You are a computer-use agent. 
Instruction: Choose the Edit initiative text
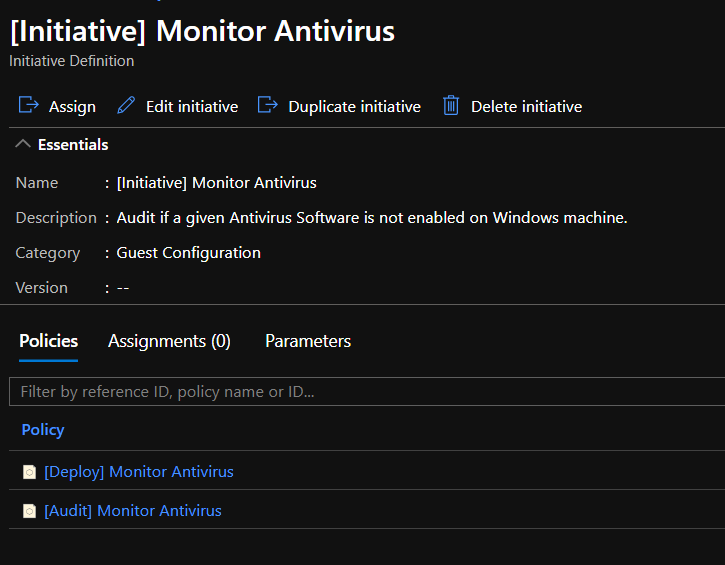coord(192,106)
